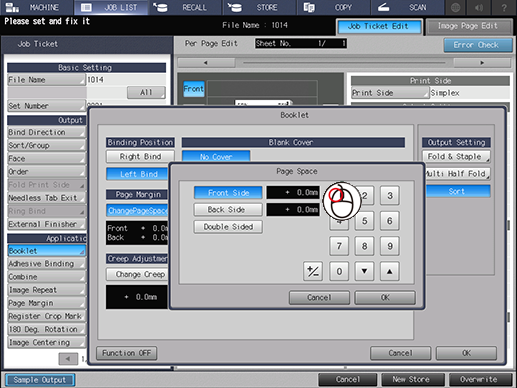Click the speaker volume icon
The height and width of the screenshot is (388, 517).
(479, 7)
